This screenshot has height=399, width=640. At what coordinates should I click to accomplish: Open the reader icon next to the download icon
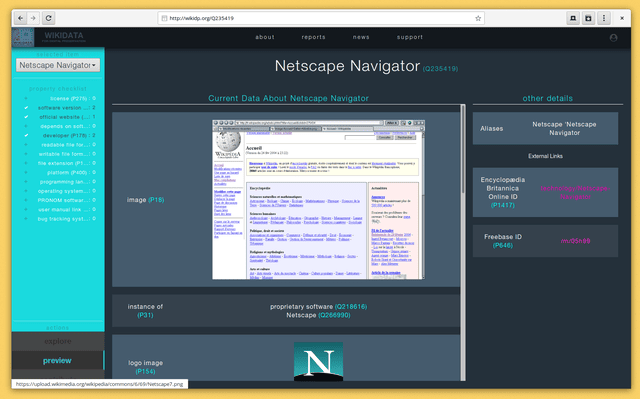coord(573,18)
